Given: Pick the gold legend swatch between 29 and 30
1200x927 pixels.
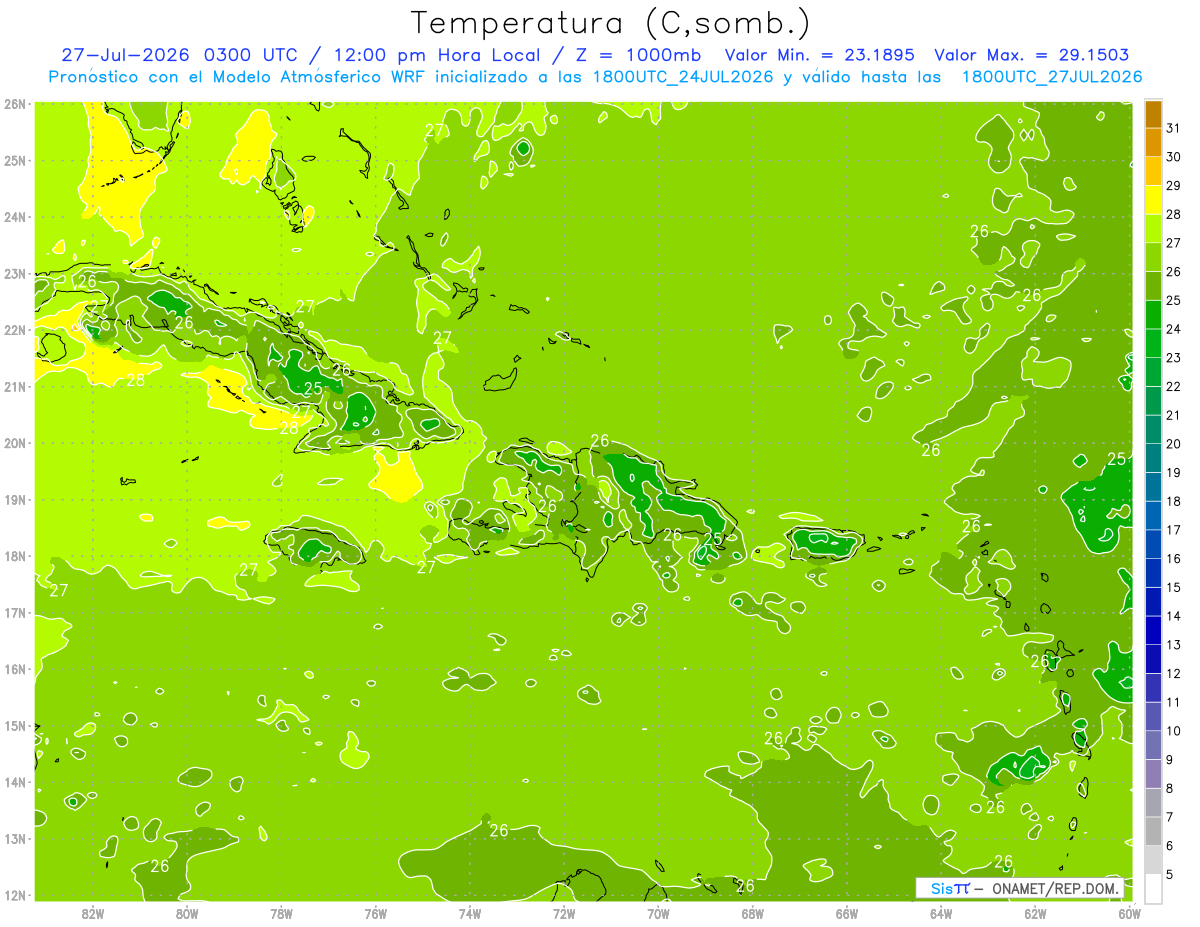Looking at the screenshot, I should pyautogui.click(x=1153, y=171).
